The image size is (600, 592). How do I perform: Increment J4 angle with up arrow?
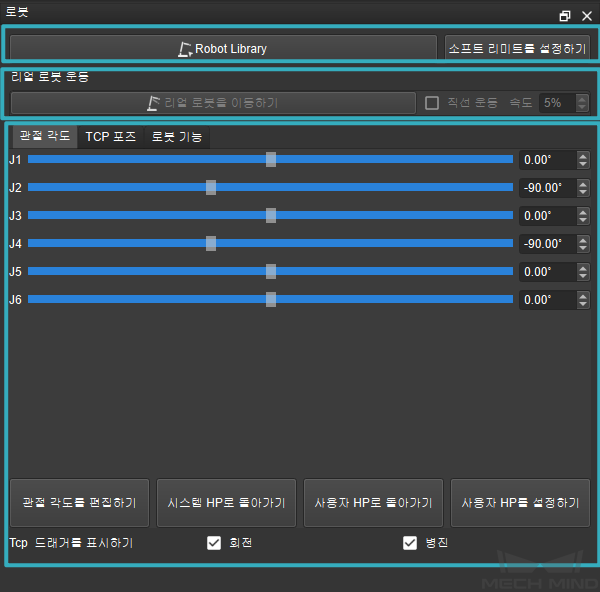(583, 240)
